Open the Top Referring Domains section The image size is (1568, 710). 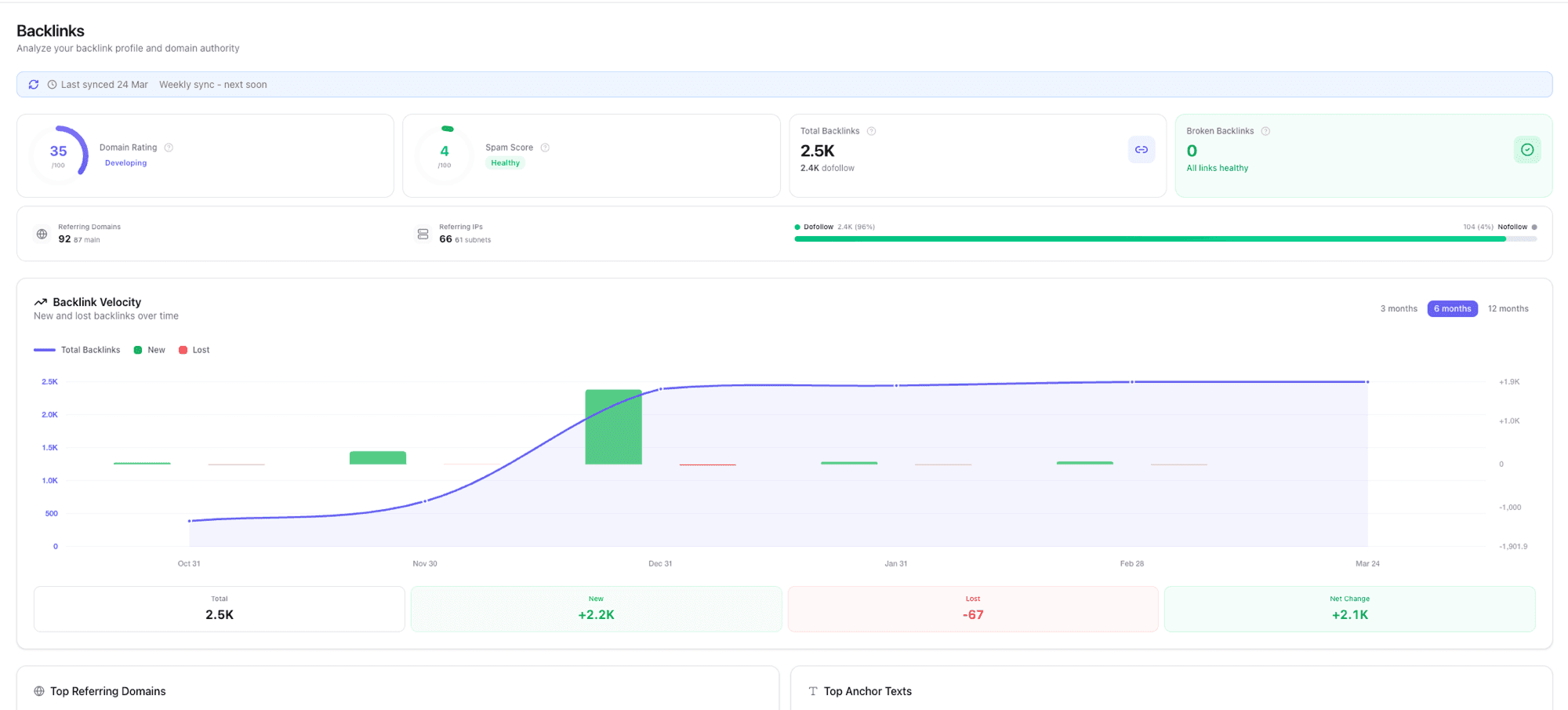(107, 690)
